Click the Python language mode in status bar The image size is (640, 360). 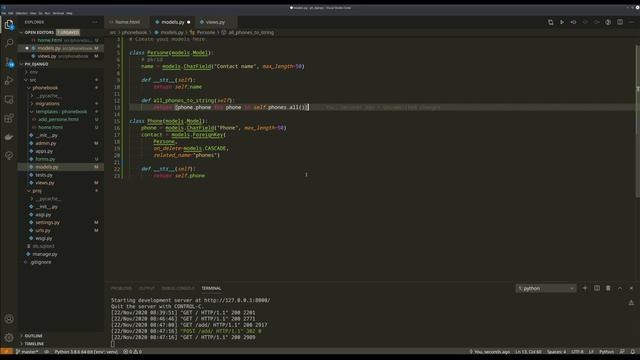606,352
